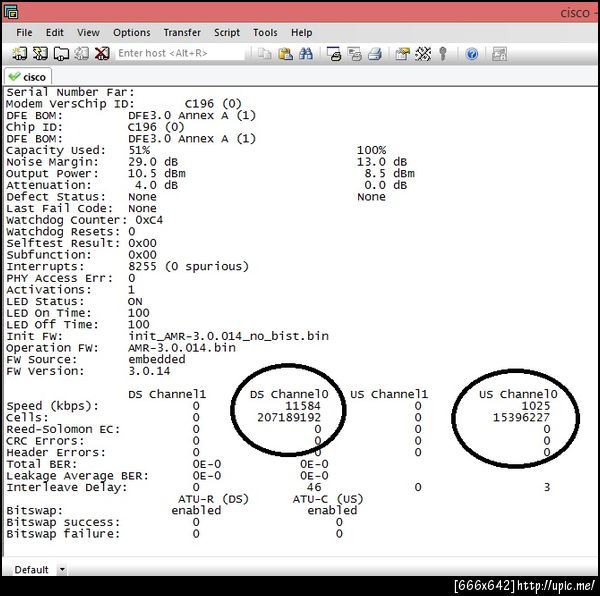Click the Quick Connect lightning icon
Image resolution: width=600 pixels, height=596 pixels.
click(x=40, y=54)
